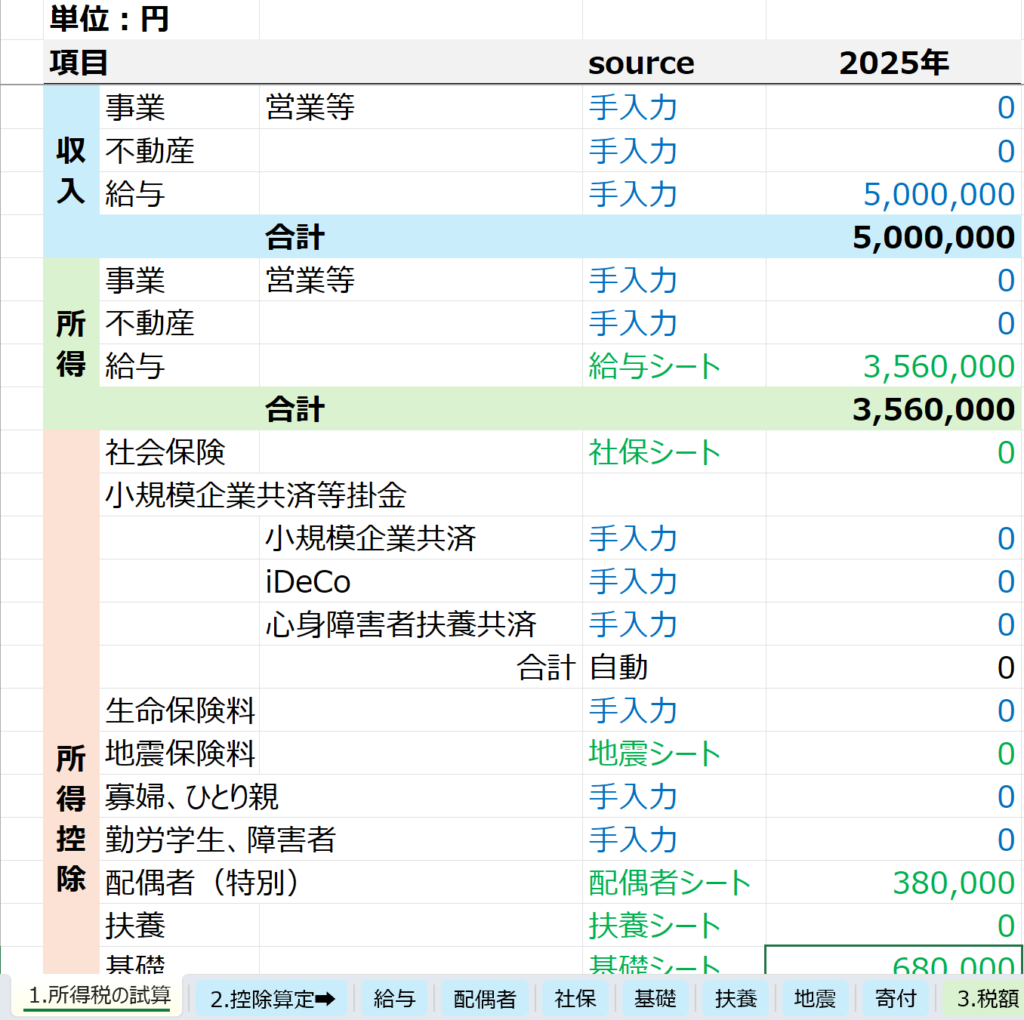Screen dimensions: 1024x1020
Task: Switch to the 寄付 sheet tab
Action: (x=894, y=998)
